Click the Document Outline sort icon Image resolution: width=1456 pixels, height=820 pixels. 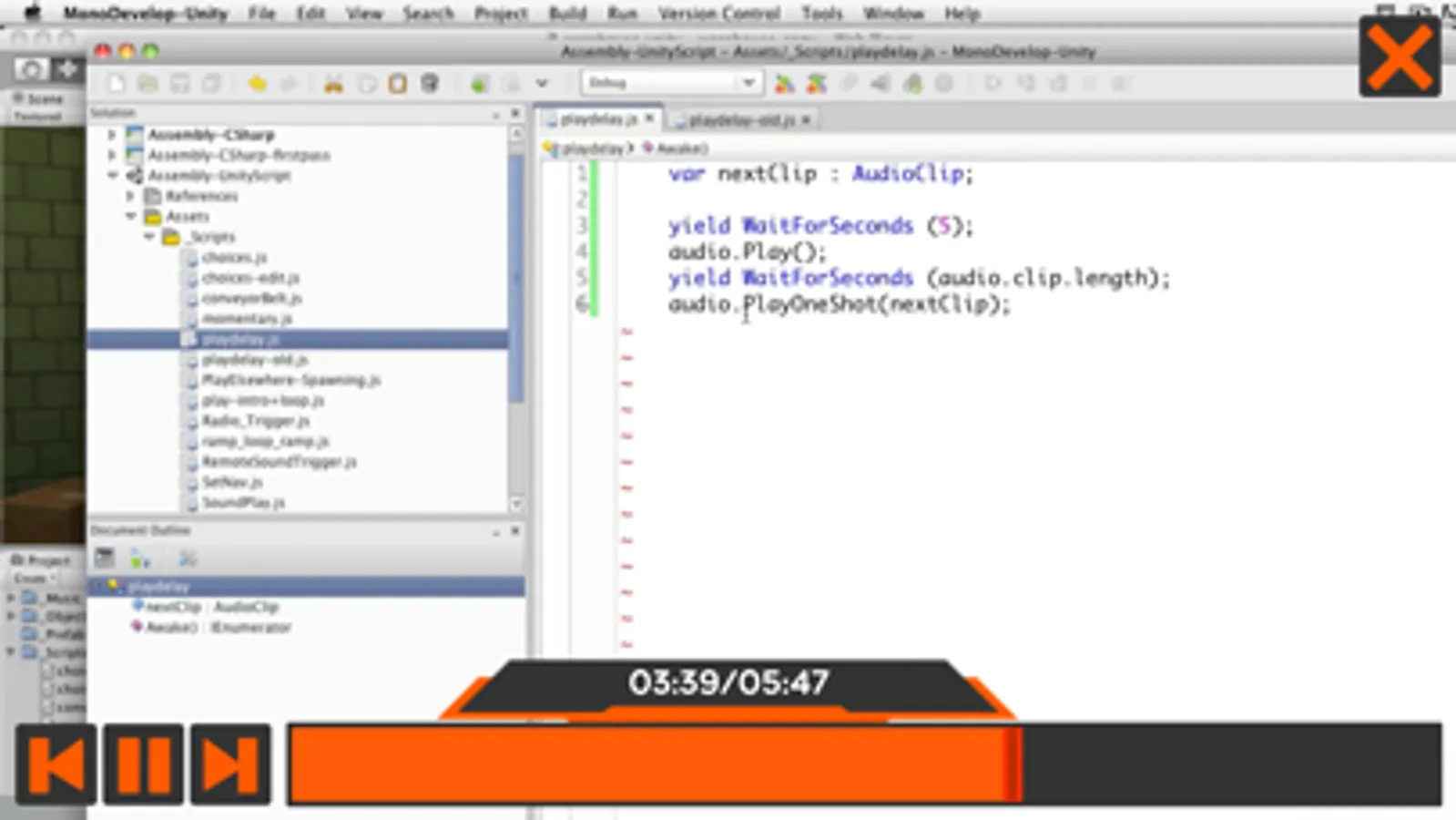pyautogui.click(x=141, y=559)
